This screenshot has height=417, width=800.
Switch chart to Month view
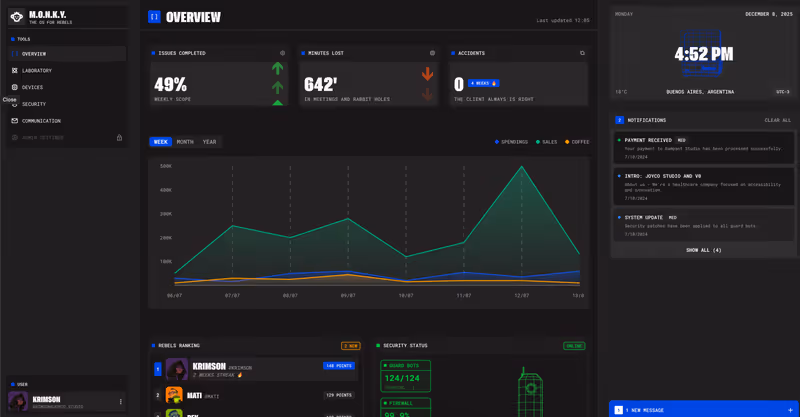(x=185, y=142)
